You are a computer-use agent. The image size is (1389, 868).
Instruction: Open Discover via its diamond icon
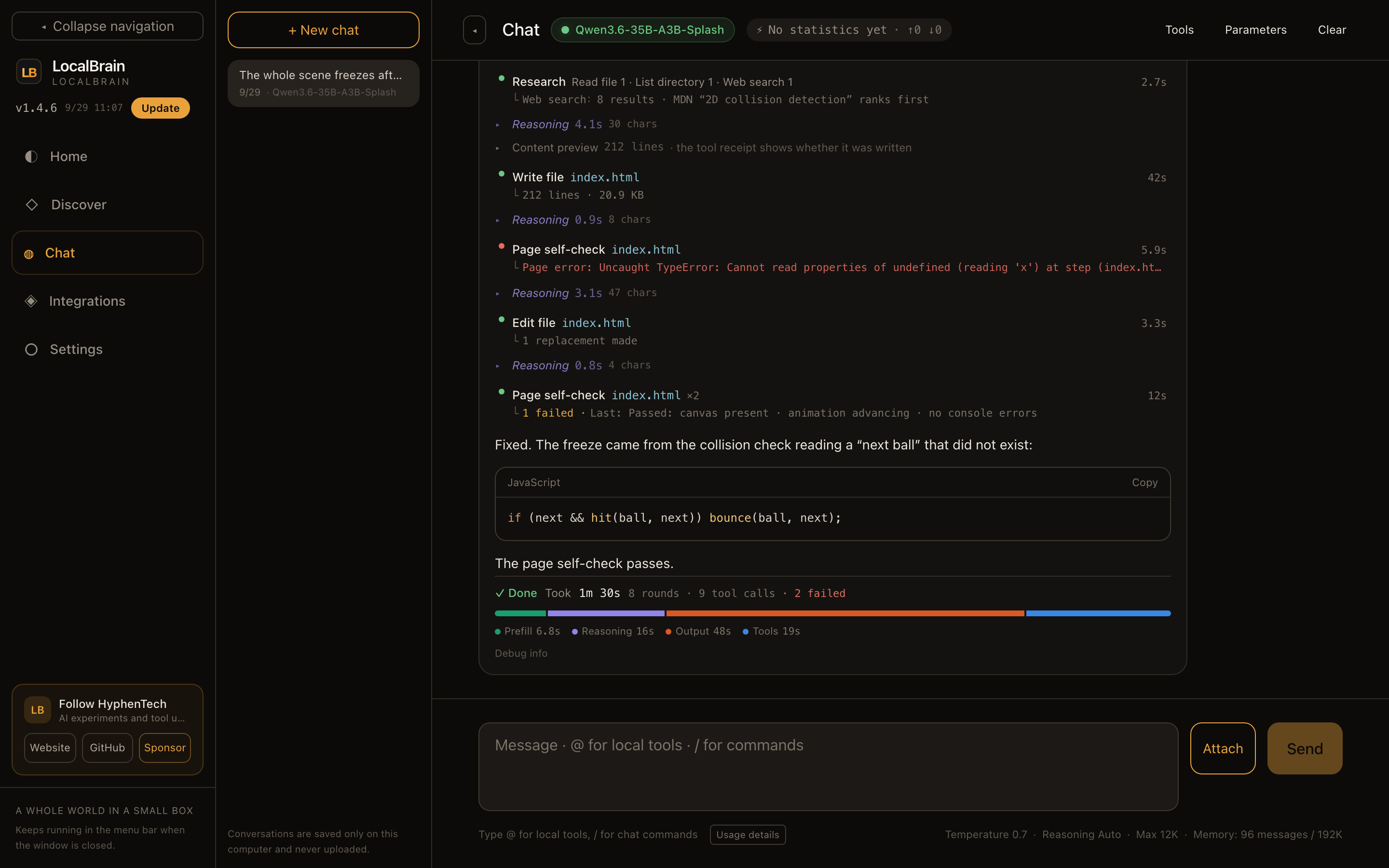(x=31, y=204)
